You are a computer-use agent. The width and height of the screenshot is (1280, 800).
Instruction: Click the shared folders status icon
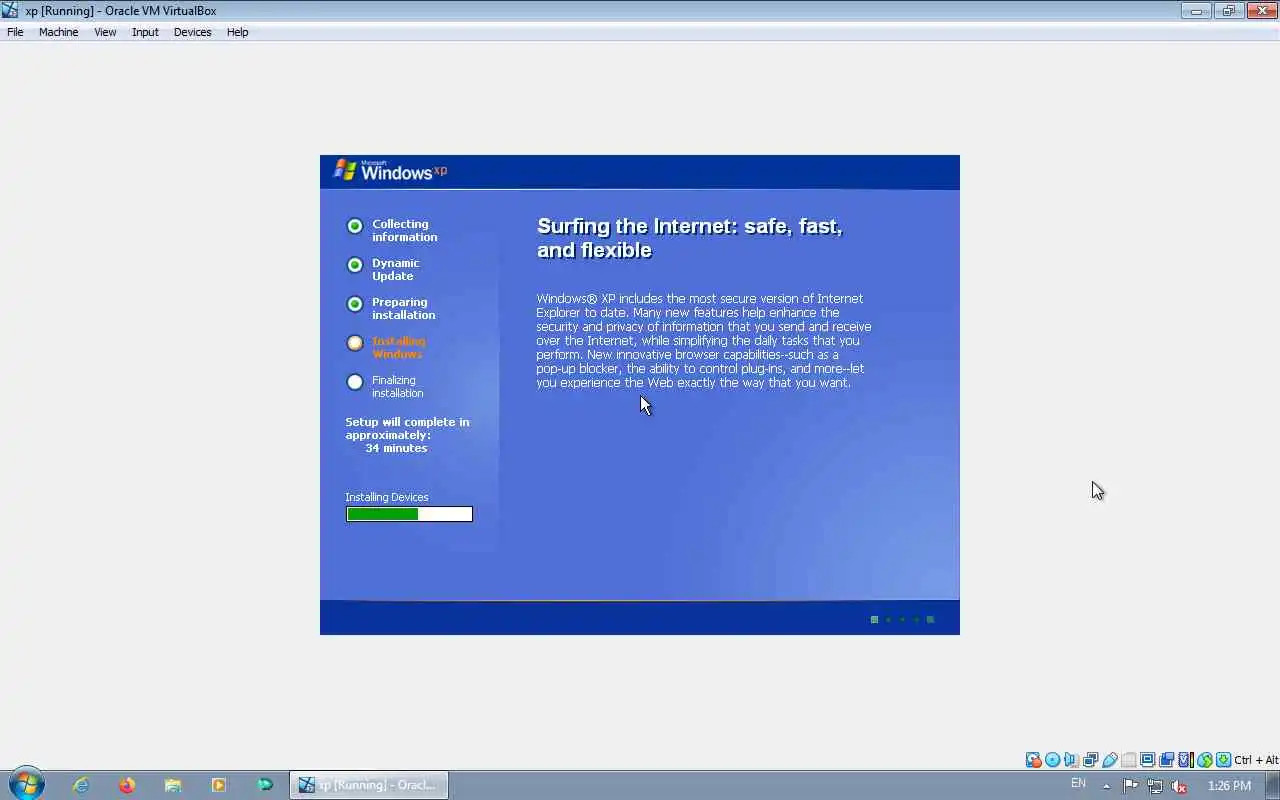click(1129, 760)
